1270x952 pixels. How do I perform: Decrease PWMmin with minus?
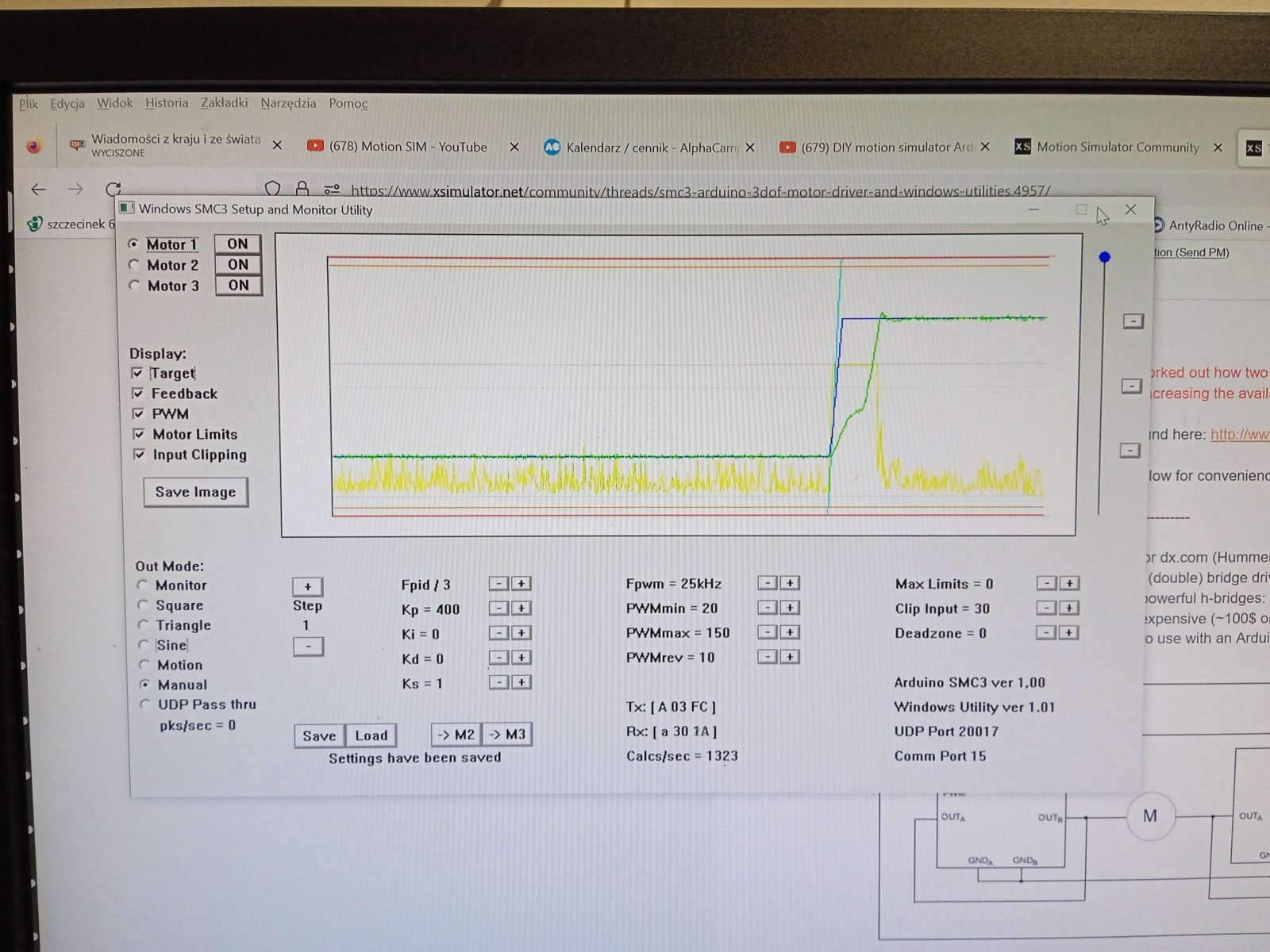tap(767, 608)
